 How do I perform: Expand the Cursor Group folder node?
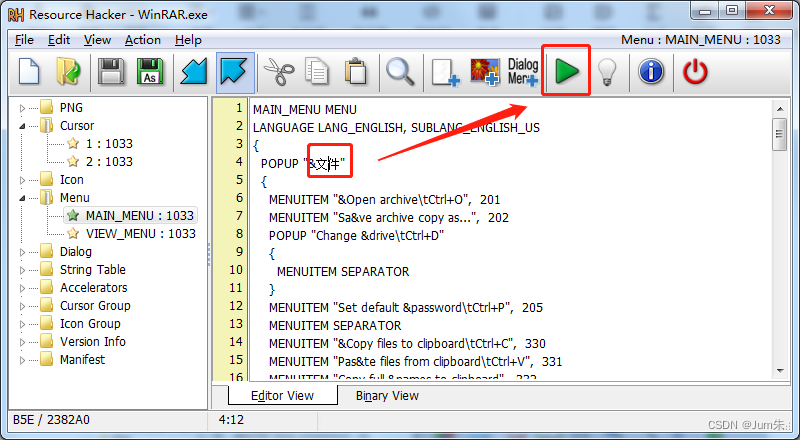coord(22,306)
